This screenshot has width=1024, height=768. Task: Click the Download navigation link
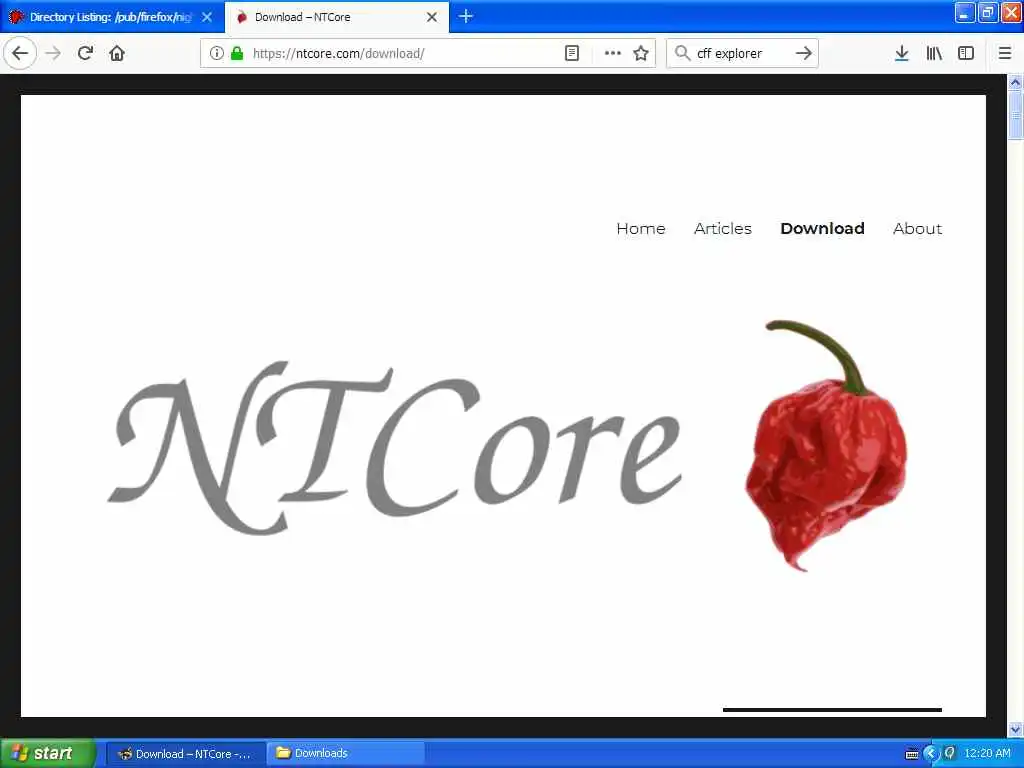822,229
